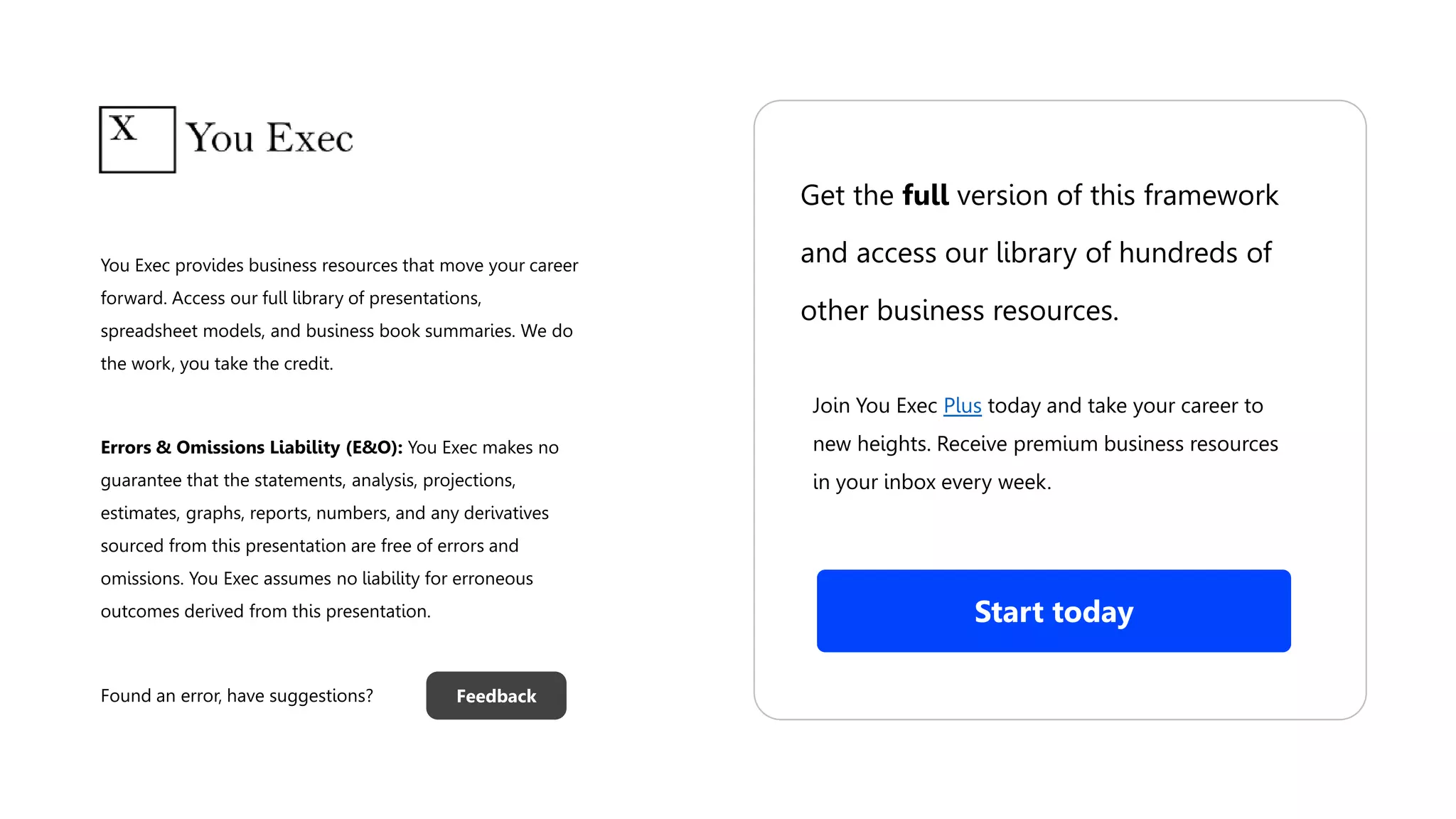Open the Feedback button

click(496, 695)
